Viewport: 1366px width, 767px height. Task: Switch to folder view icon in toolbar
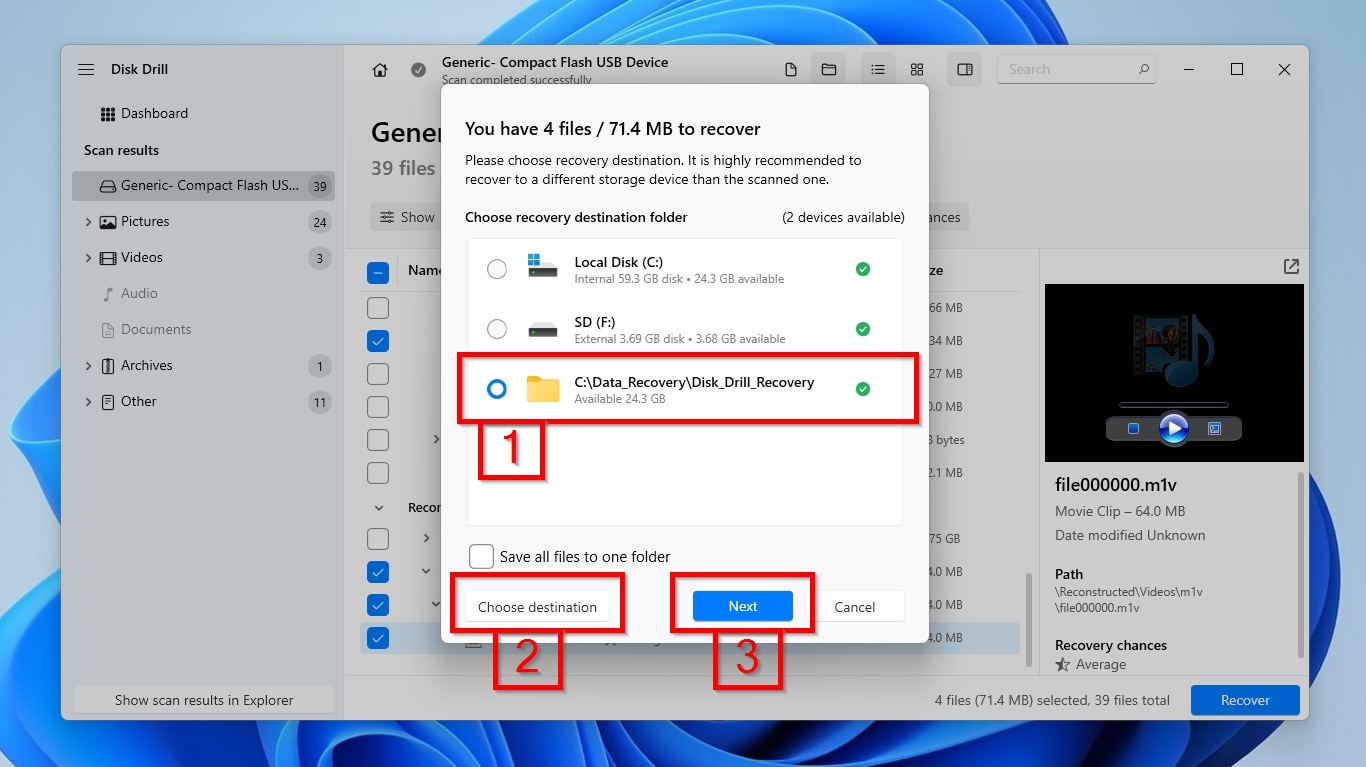pos(829,69)
